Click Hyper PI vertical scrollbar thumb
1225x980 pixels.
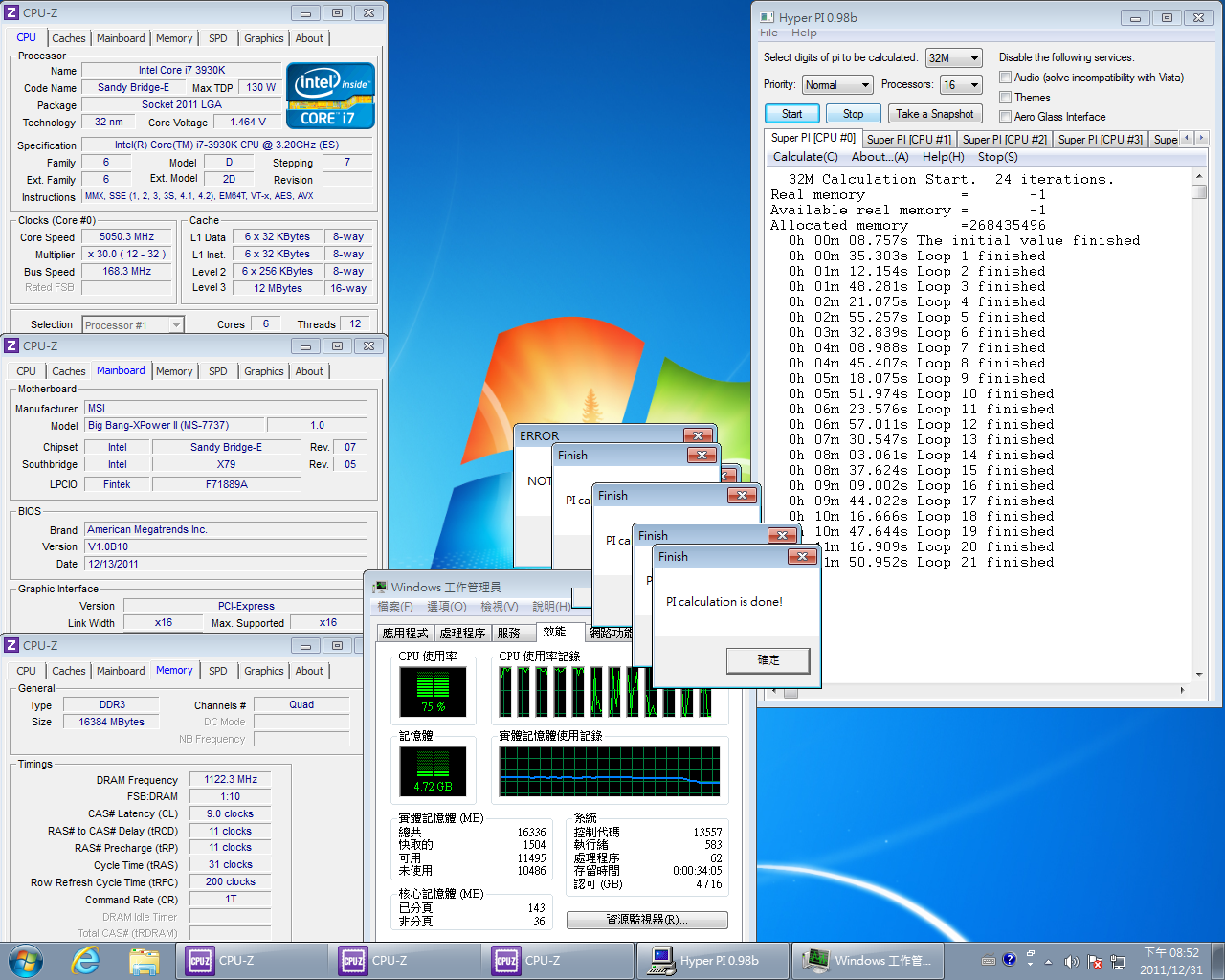(1199, 191)
